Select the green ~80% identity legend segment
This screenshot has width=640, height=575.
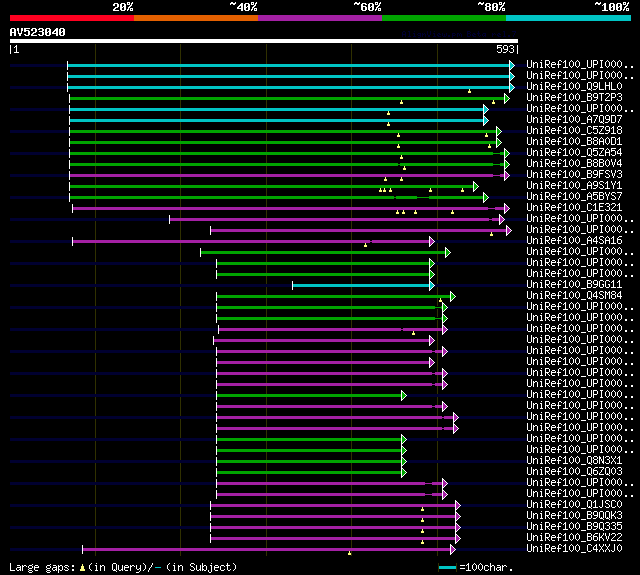click(x=444, y=18)
